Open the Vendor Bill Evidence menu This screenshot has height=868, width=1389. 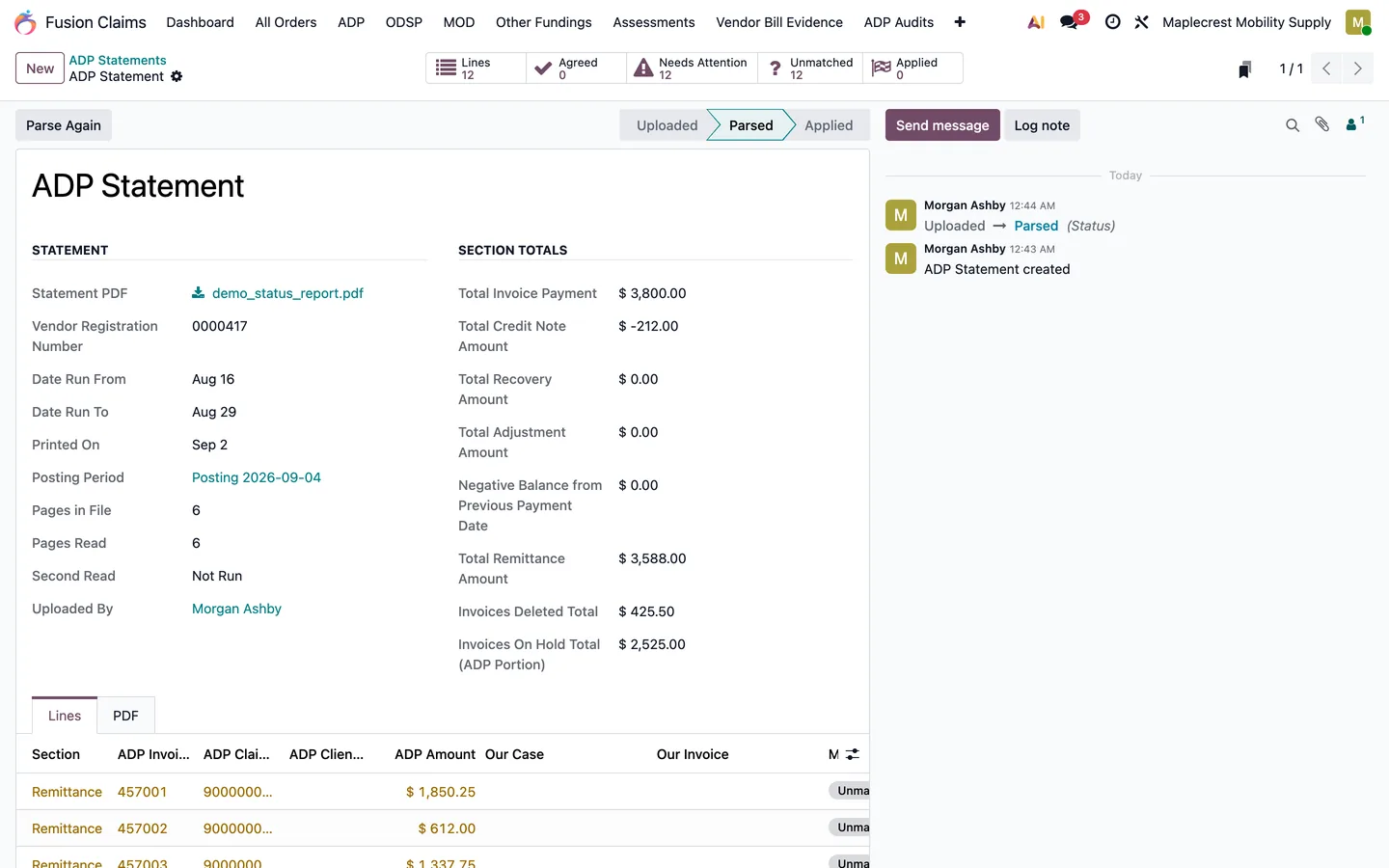coord(779,22)
